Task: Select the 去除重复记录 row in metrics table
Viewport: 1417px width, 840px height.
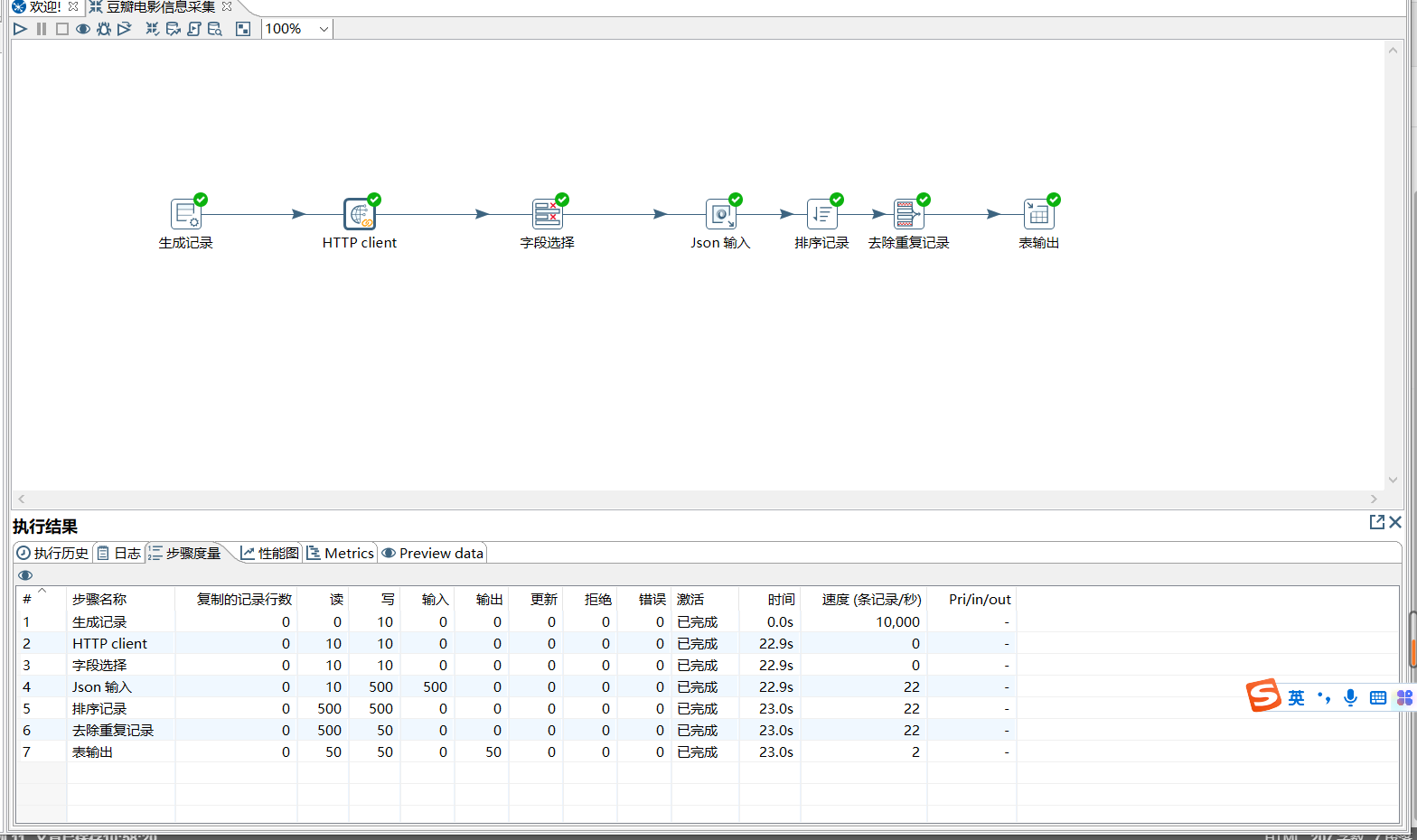Action: point(516,730)
